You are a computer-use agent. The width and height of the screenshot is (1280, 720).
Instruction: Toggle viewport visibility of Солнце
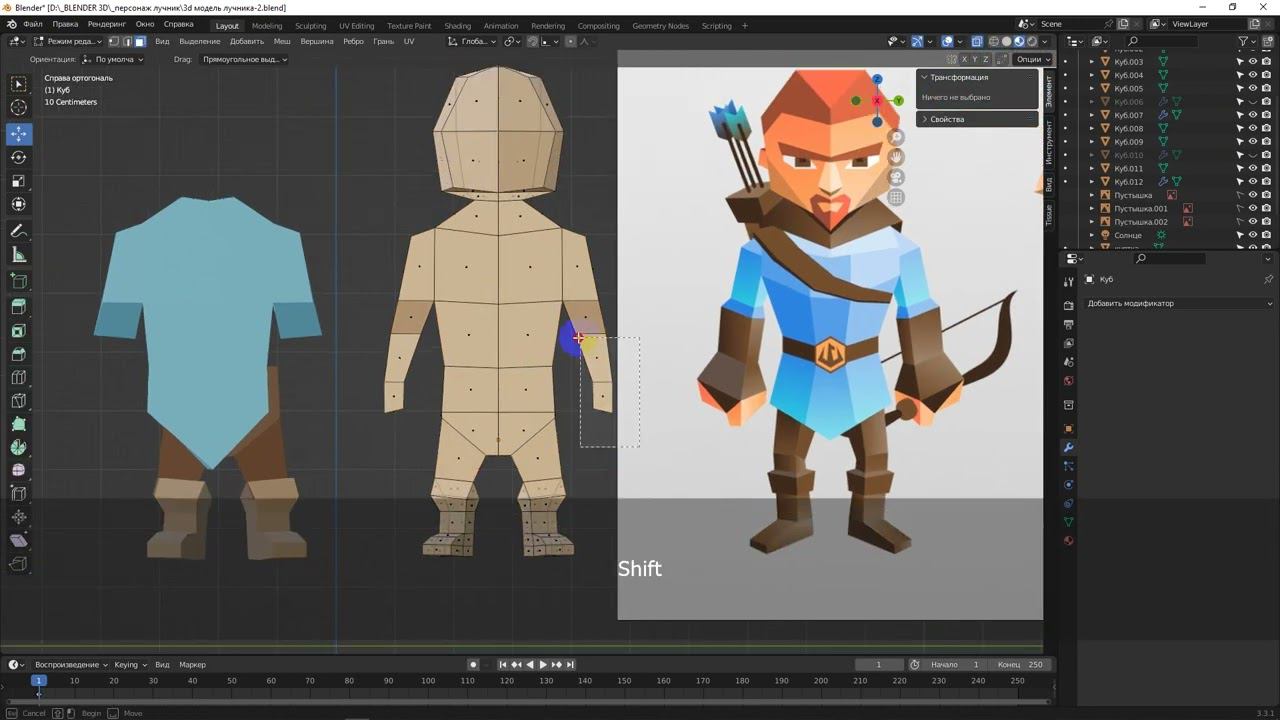tap(1252, 235)
